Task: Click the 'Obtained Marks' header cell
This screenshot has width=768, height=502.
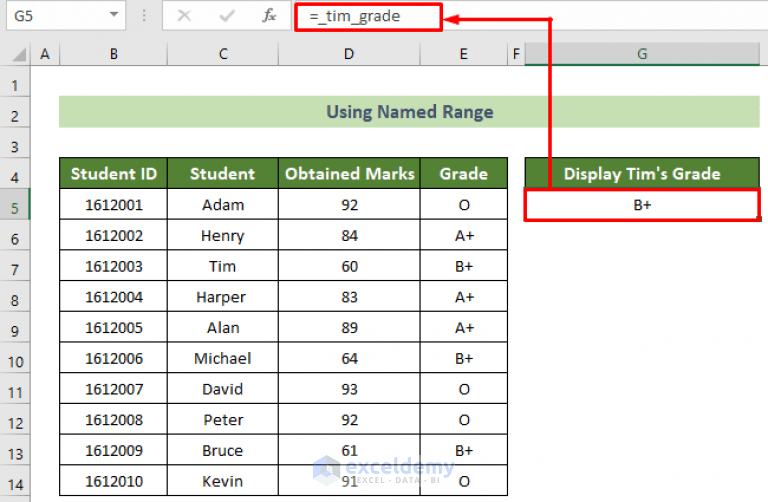Action: [x=349, y=173]
